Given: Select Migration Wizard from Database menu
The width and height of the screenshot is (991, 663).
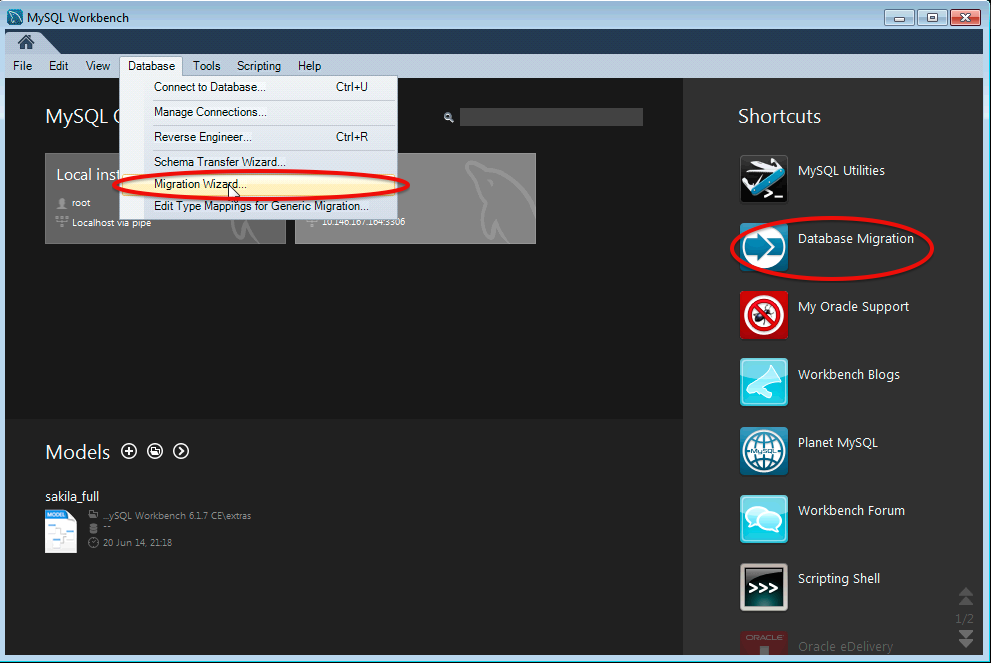Looking at the screenshot, I should pyautogui.click(x=200, y=184).
